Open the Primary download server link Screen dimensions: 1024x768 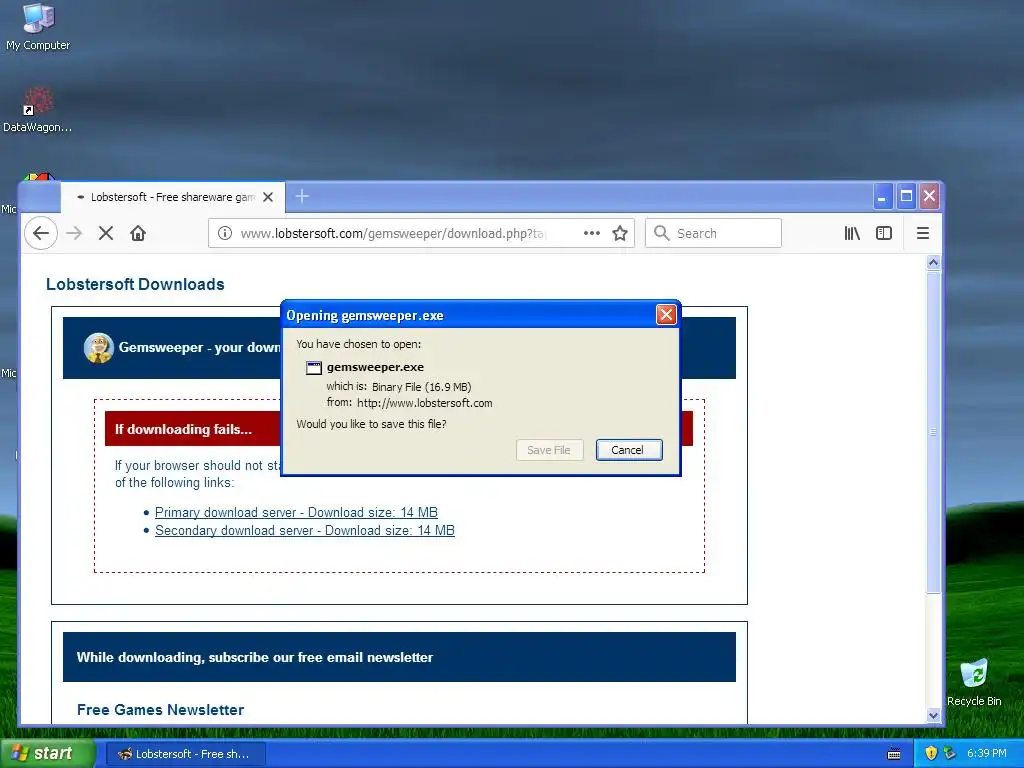click(296, 513)
